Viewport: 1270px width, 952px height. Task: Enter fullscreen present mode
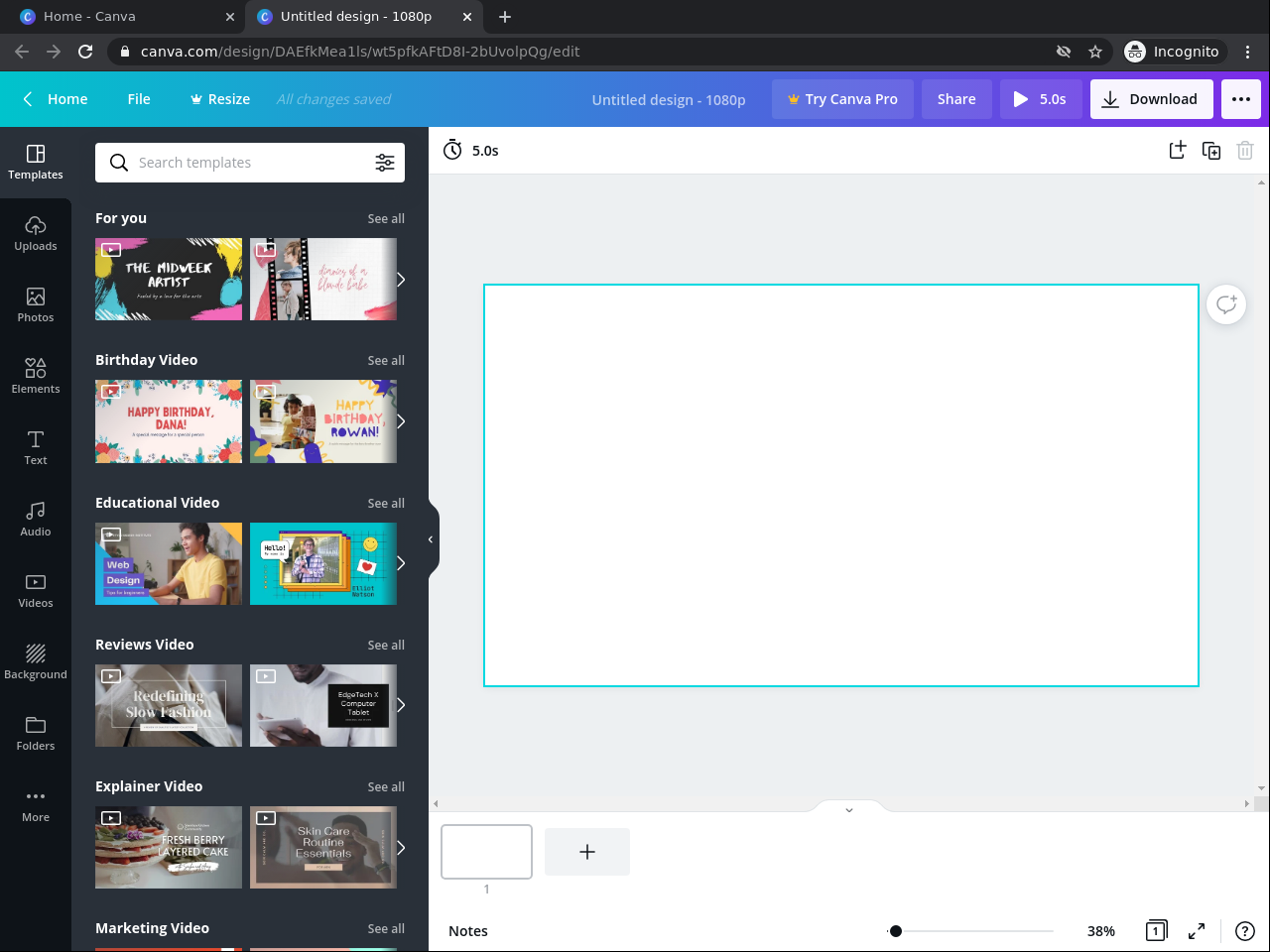tap(1197, 931)
